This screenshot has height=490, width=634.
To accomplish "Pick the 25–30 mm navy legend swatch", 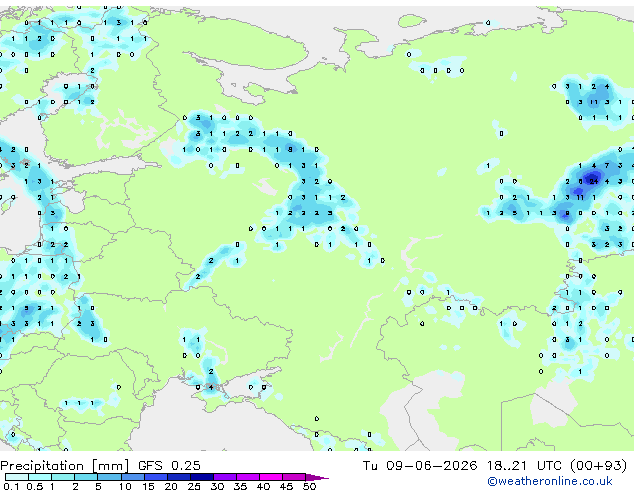I will pos(202,477).
